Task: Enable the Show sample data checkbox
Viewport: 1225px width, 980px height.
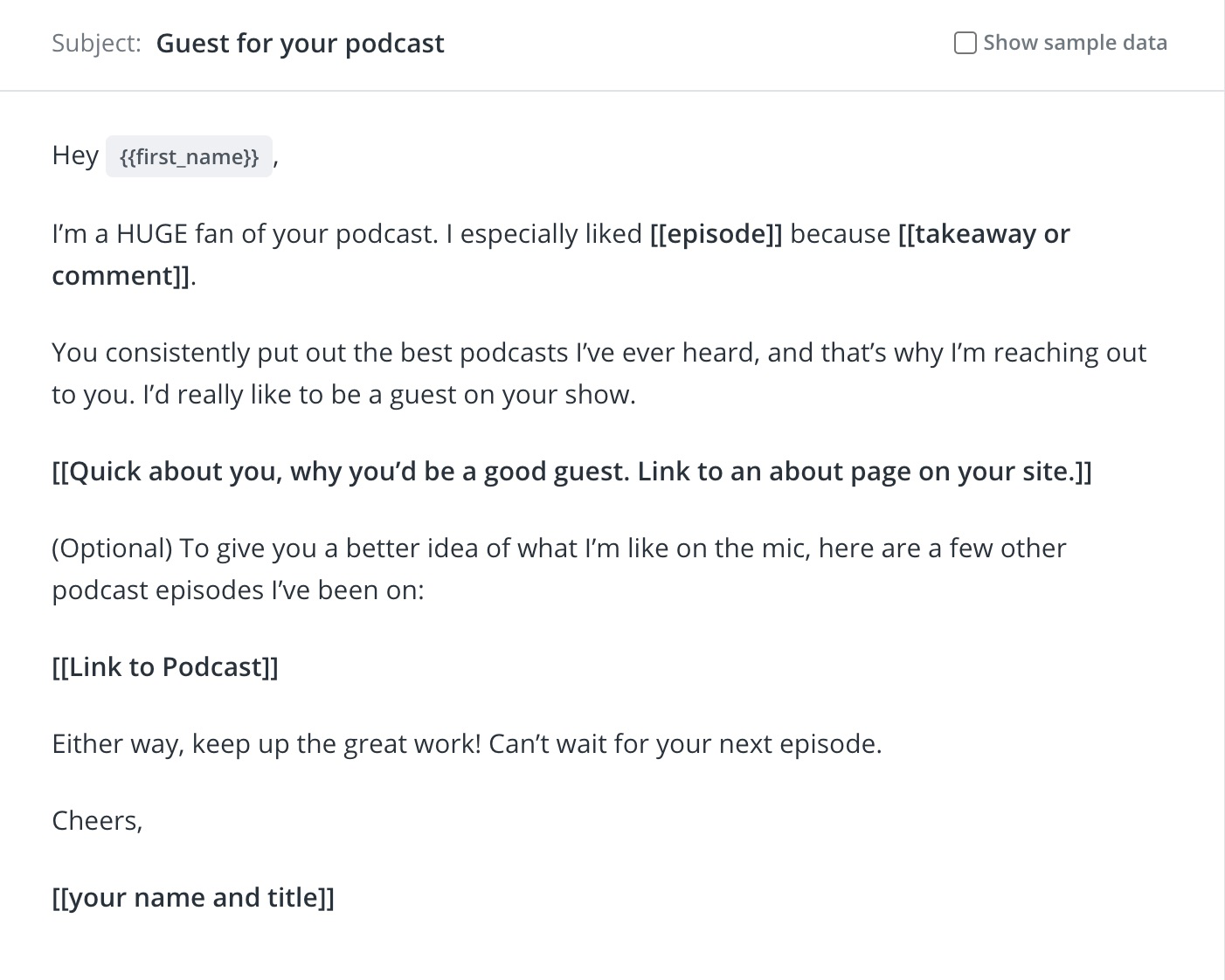Action: 965,43
